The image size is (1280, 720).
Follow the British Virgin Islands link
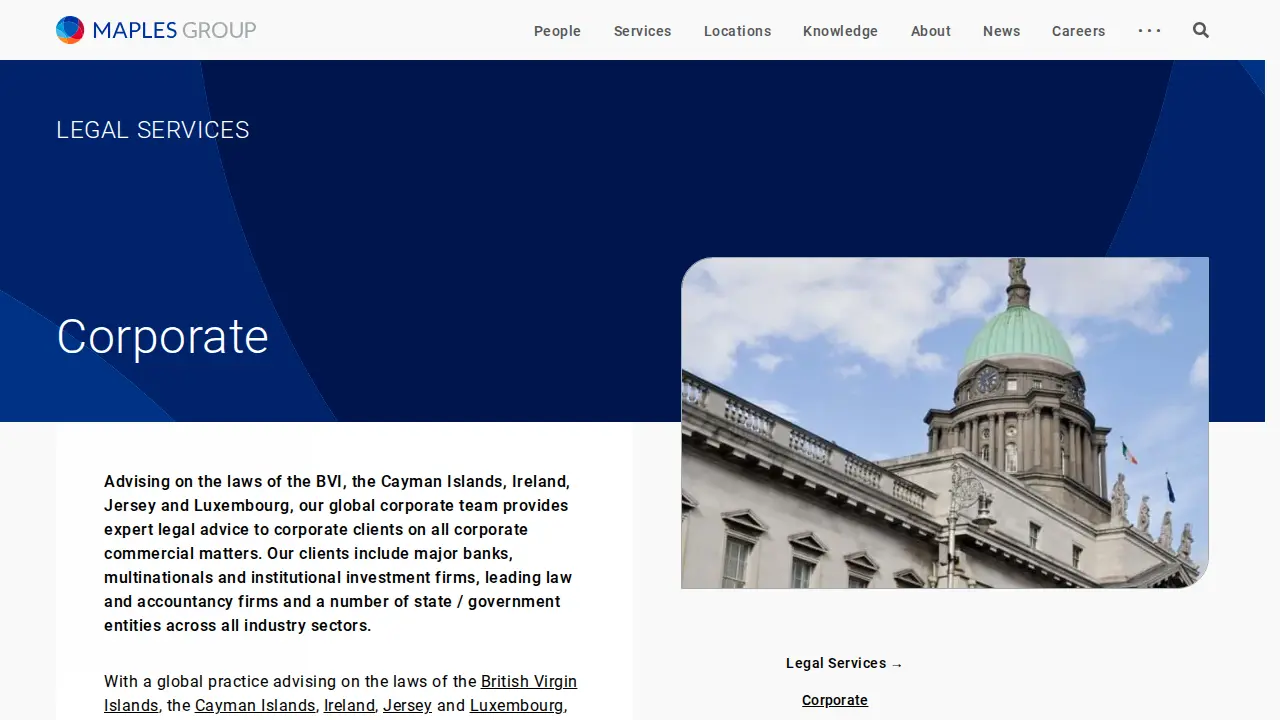pyautogui.click(x=528, y=682)
